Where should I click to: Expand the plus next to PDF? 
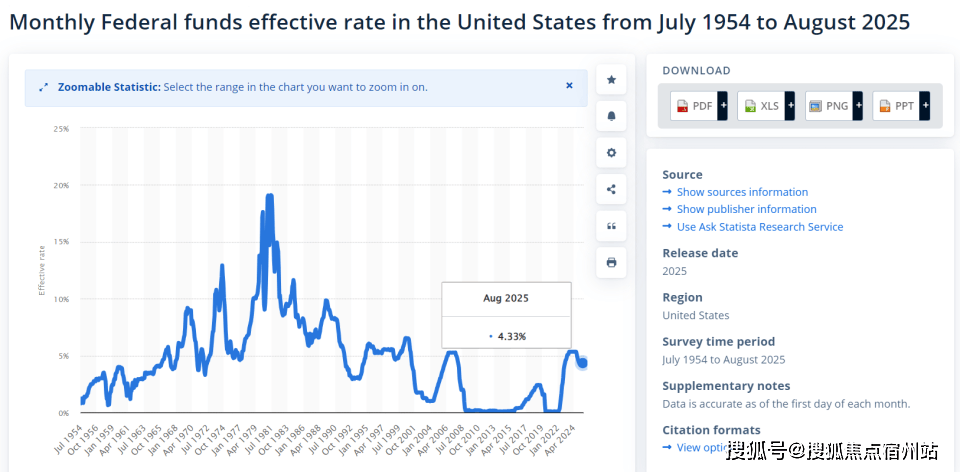(722, 106)
